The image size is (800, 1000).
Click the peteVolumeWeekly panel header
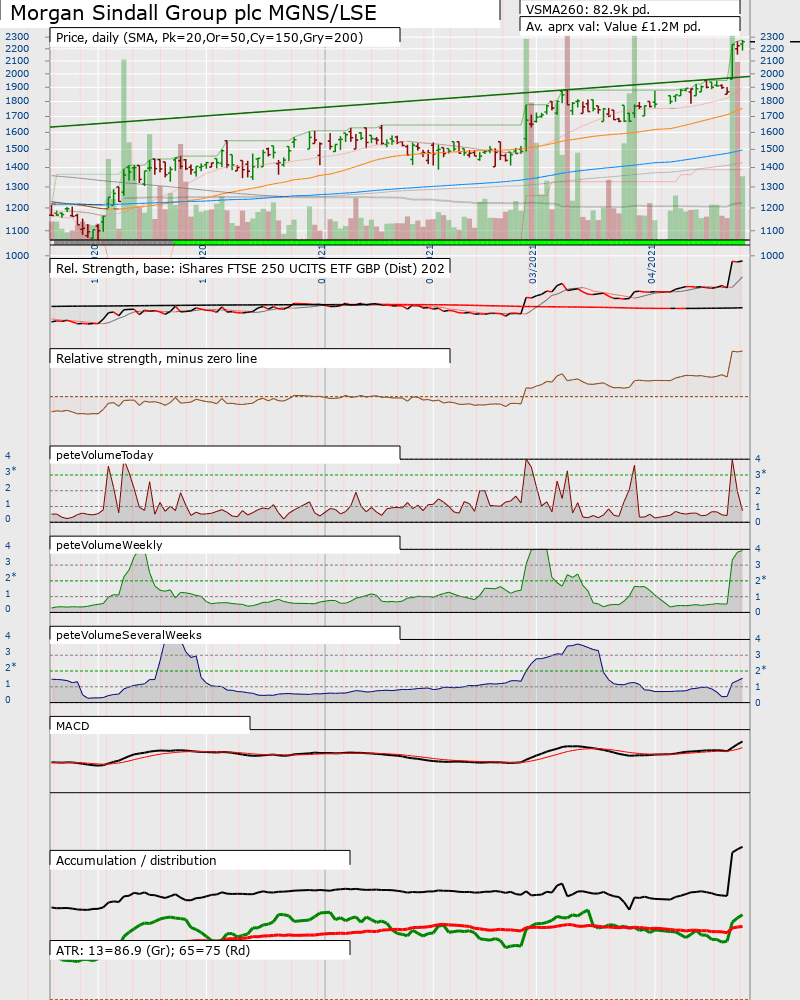coord(109,545)
